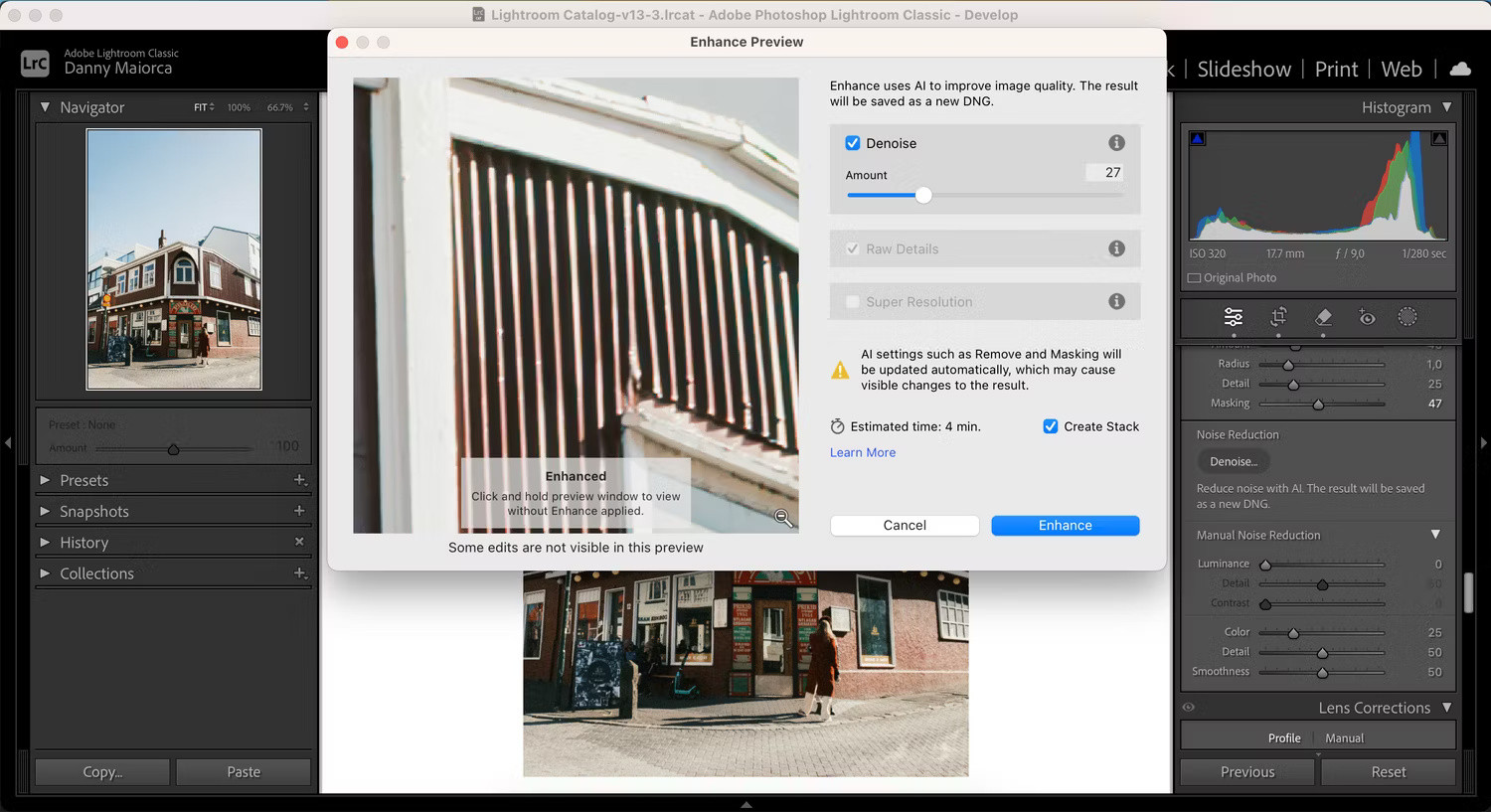
Task: Open the Manual lens corrections tab
Action: [x=1344, y=738]
